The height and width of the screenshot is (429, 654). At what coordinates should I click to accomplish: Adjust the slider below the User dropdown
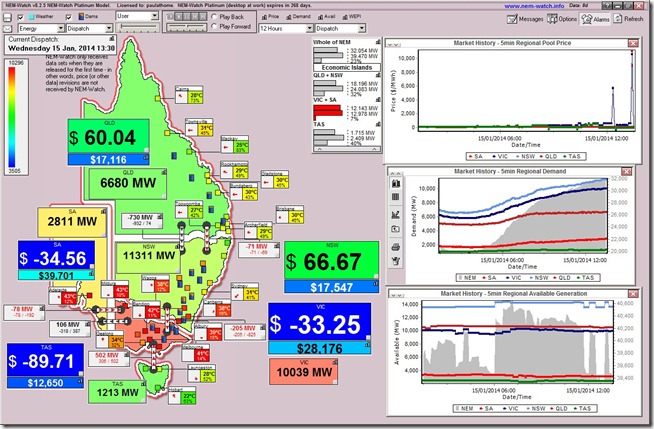(x=138, y=28)
